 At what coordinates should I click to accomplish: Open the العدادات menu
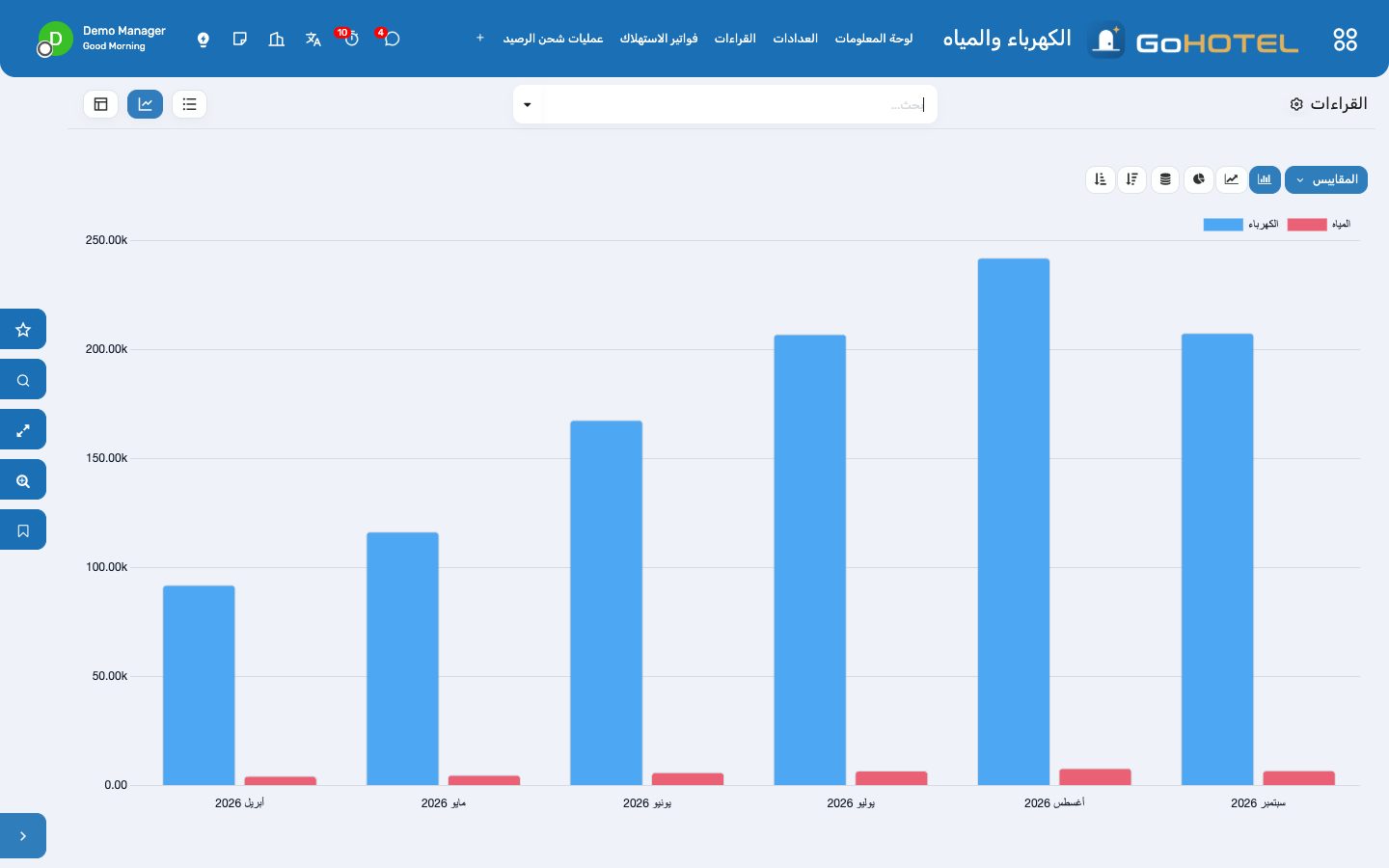796,39
